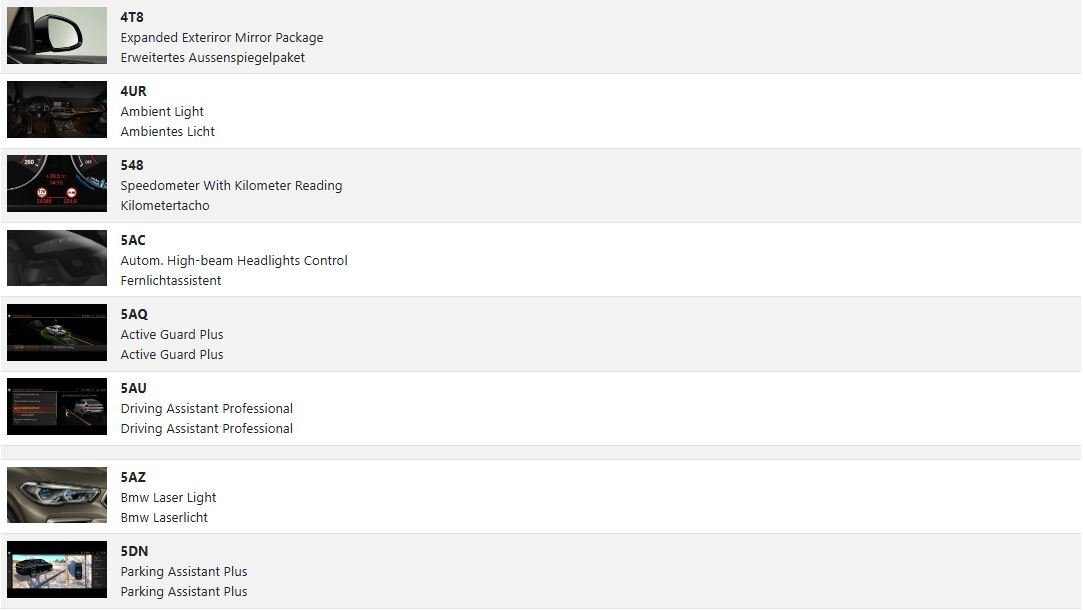Viewport: 1083px width, 610px height.
Task: Select the speedometer kilometer reading image
Action: [57, 184]
